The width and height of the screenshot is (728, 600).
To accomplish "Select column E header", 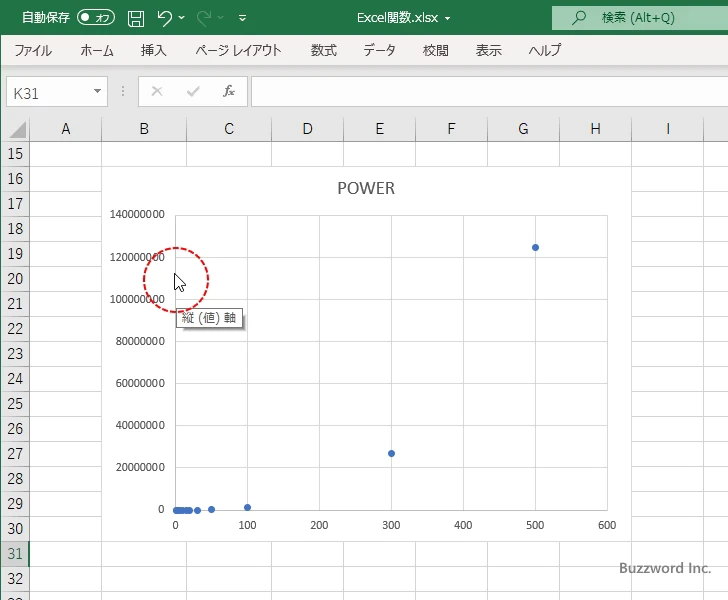I will [x=379, y=129].
